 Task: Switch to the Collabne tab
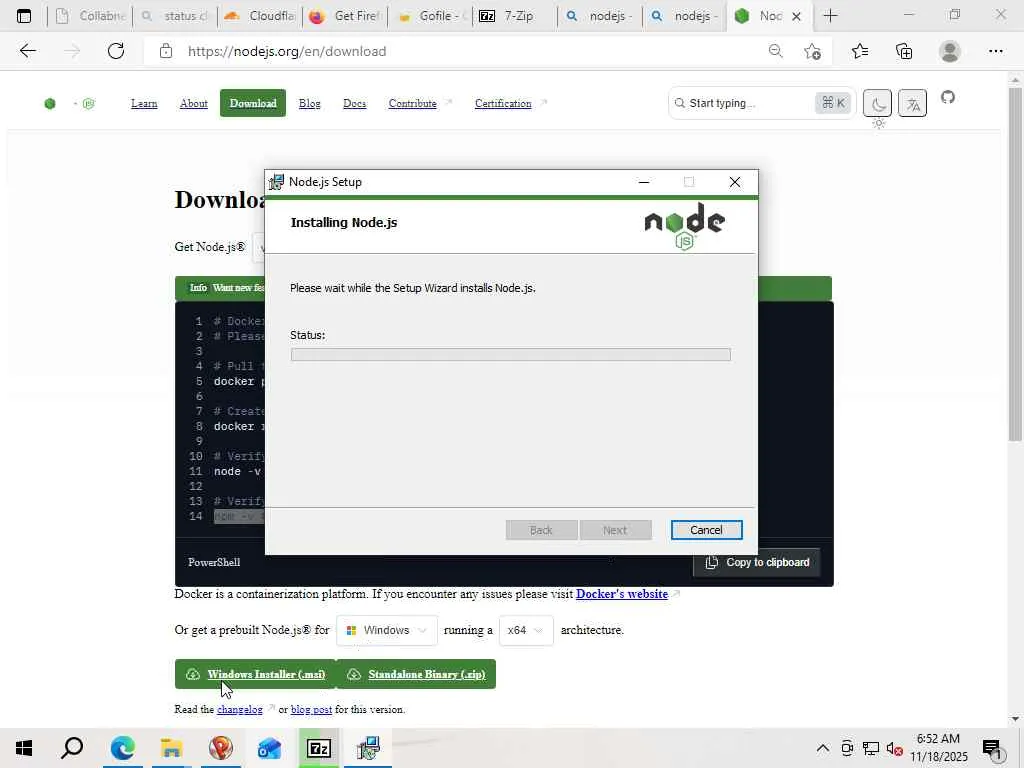90,16
